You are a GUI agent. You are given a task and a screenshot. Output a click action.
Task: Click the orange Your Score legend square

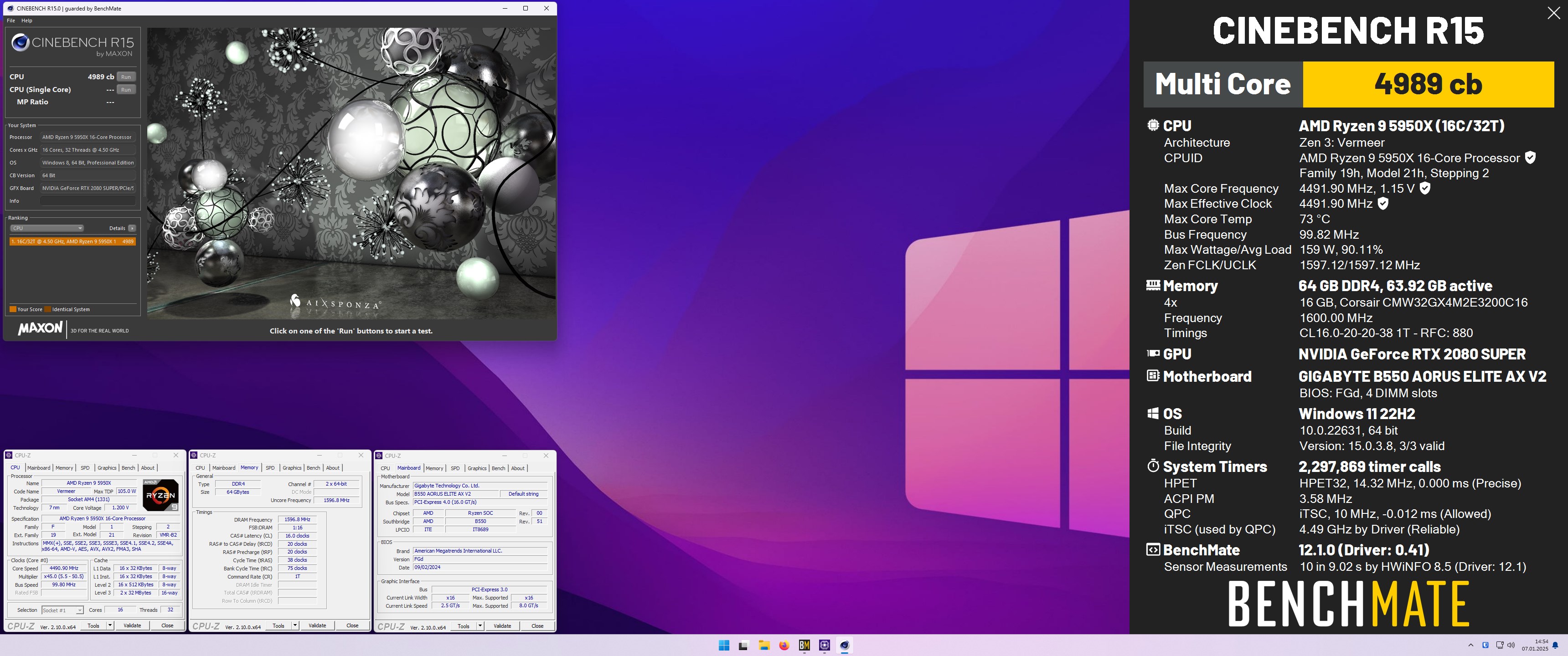pos(13,309)
